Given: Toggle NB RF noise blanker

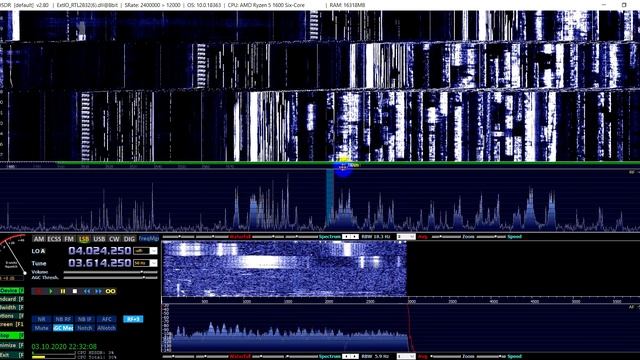Looking at the screenshot, I should (x=63, y=319).
